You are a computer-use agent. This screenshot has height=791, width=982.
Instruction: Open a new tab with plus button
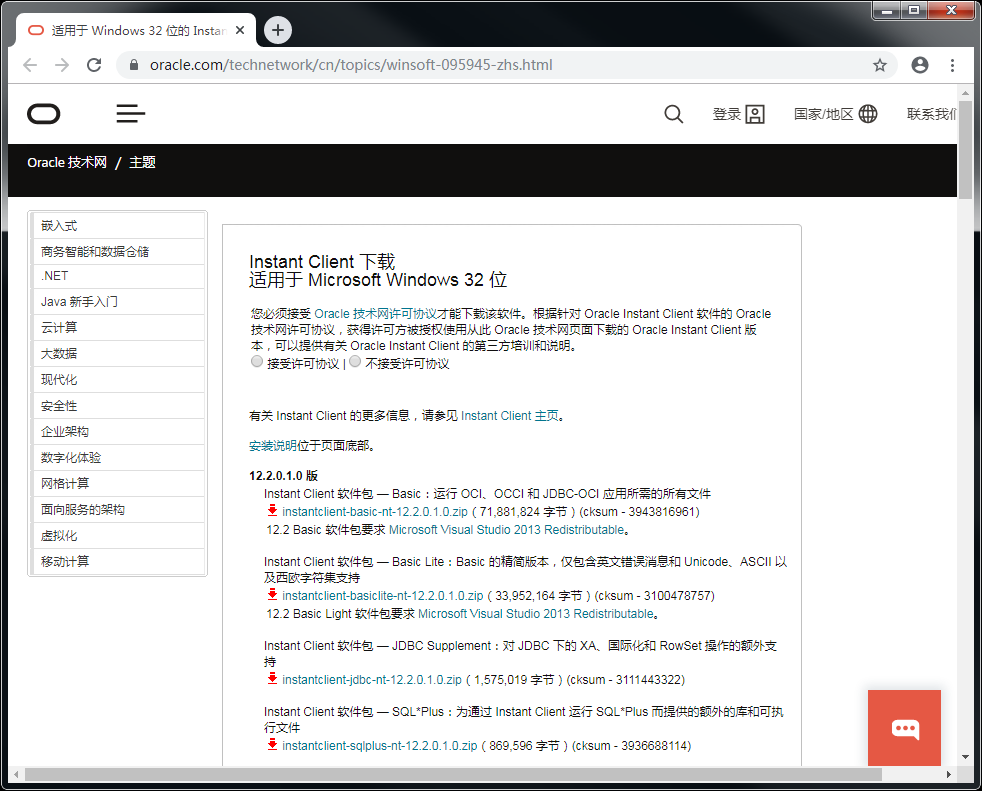277,30
